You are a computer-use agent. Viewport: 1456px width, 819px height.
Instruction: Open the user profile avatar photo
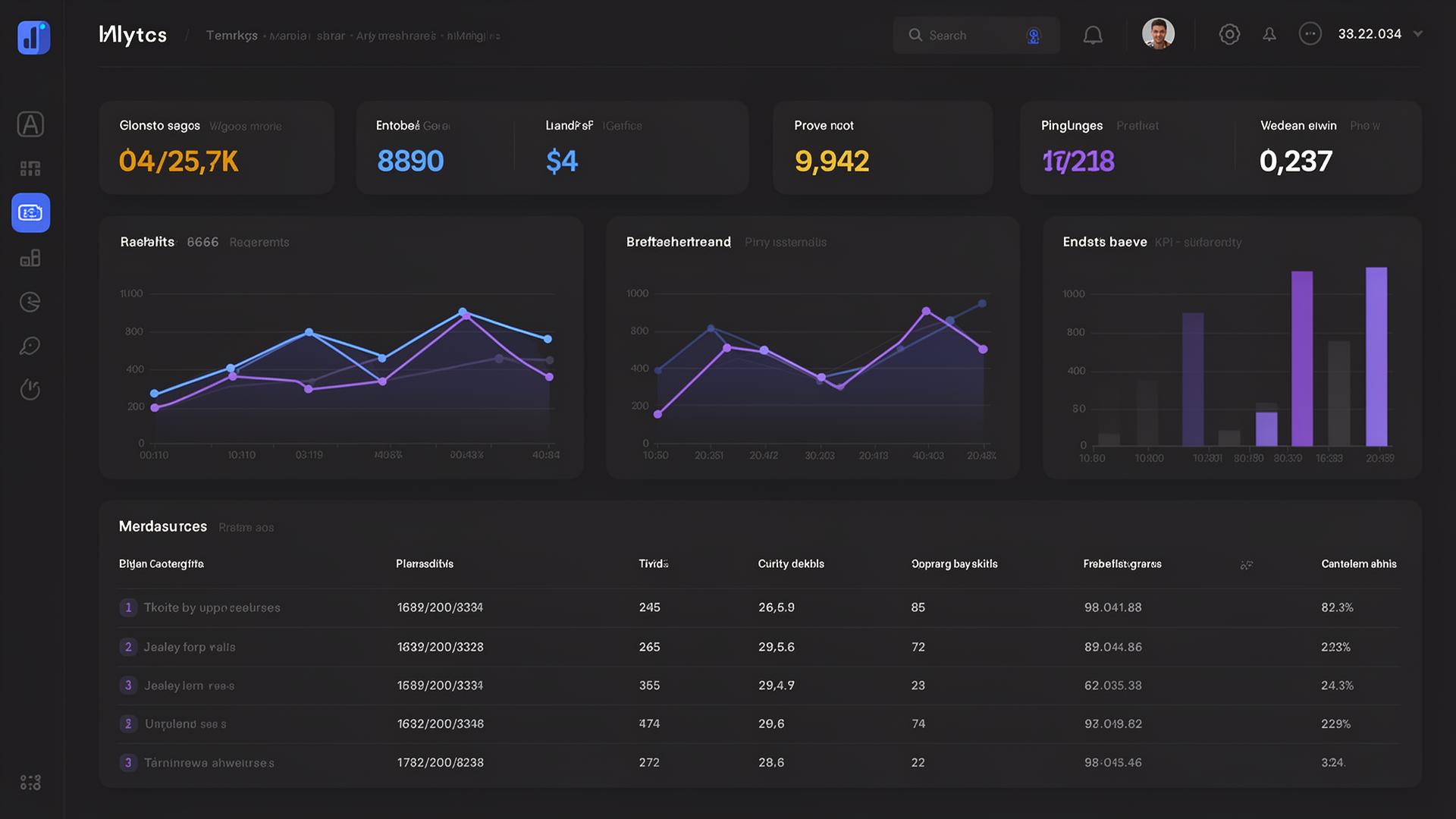tap(1157, 33)
